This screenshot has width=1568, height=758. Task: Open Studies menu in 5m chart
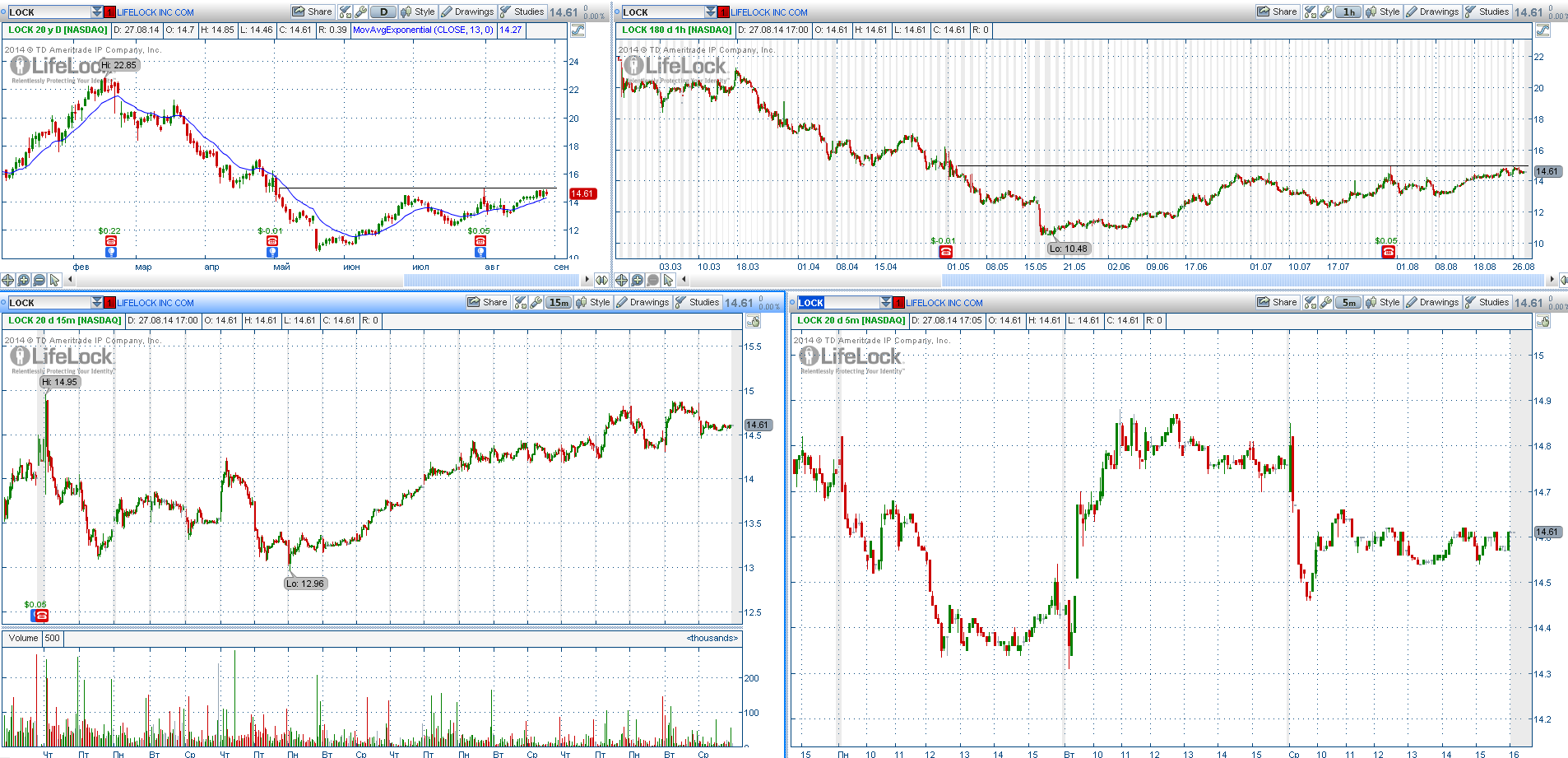(1487, 302)
